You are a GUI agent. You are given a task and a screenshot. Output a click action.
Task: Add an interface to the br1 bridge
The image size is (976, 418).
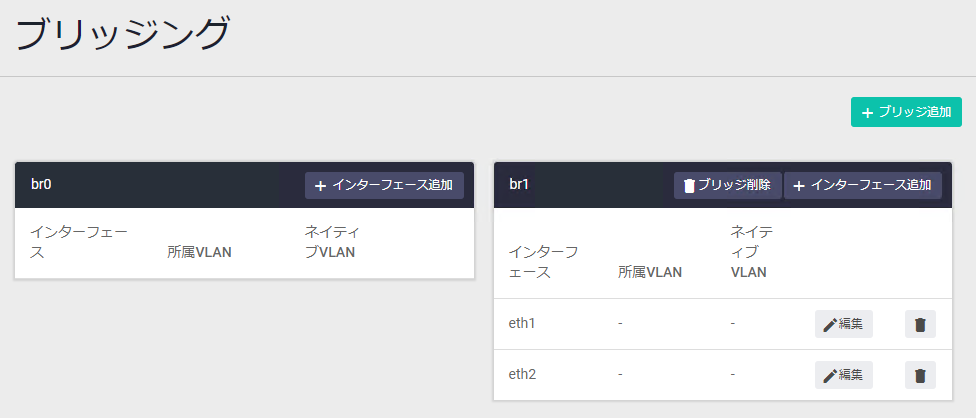tap(862, 185)
